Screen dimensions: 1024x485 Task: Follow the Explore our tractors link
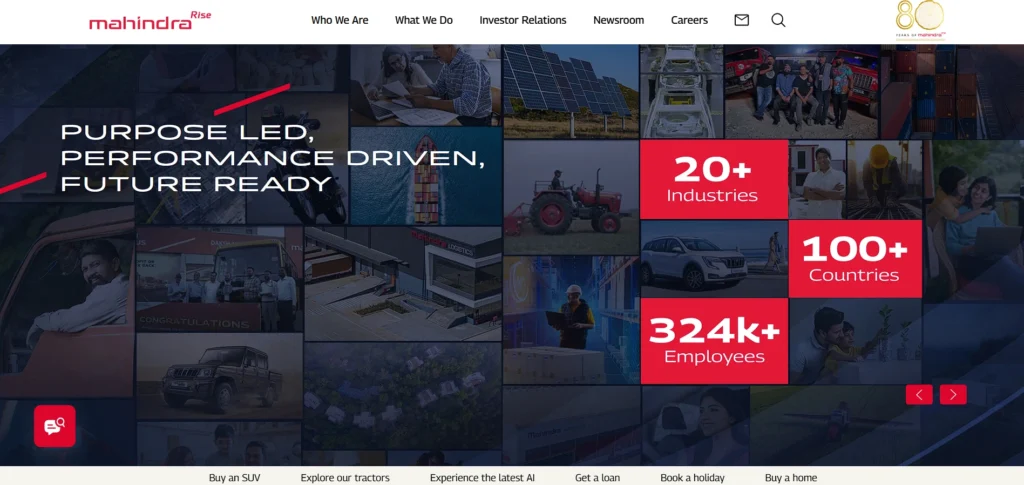pyautogui.click(x=345, y=478)
